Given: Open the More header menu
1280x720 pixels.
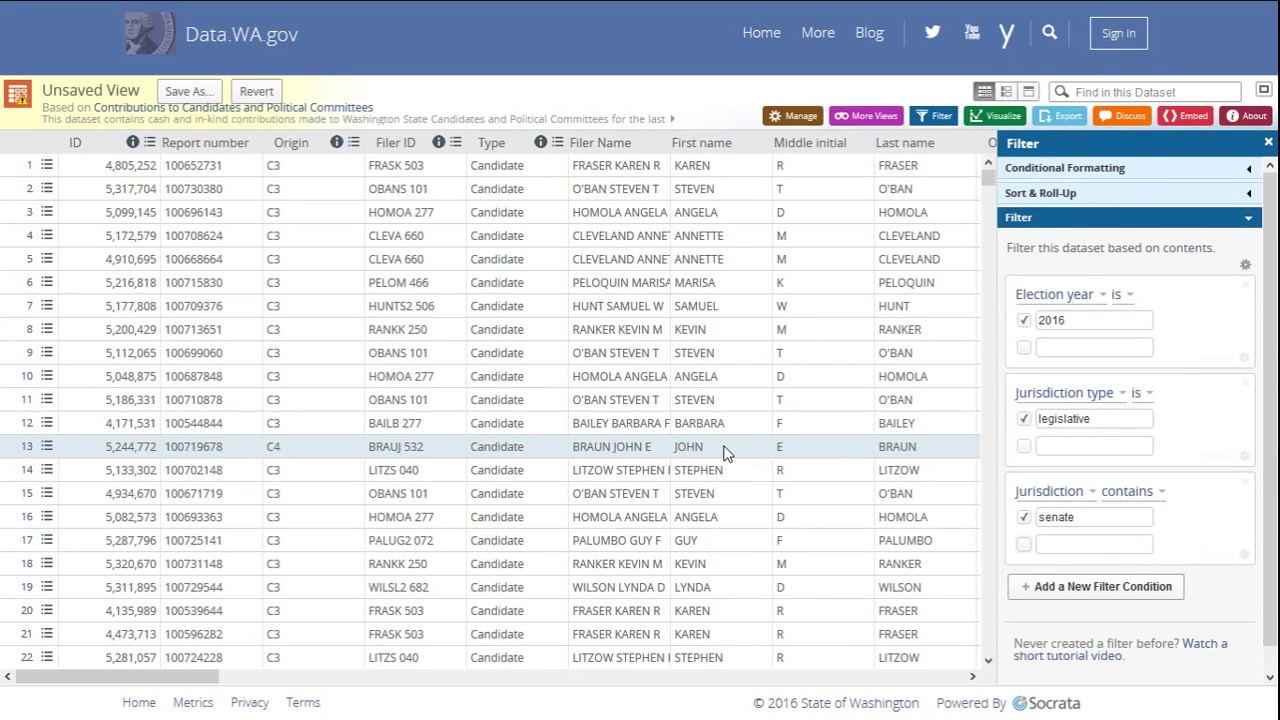Looking at the screenshot, I should (x=818, y=32).
